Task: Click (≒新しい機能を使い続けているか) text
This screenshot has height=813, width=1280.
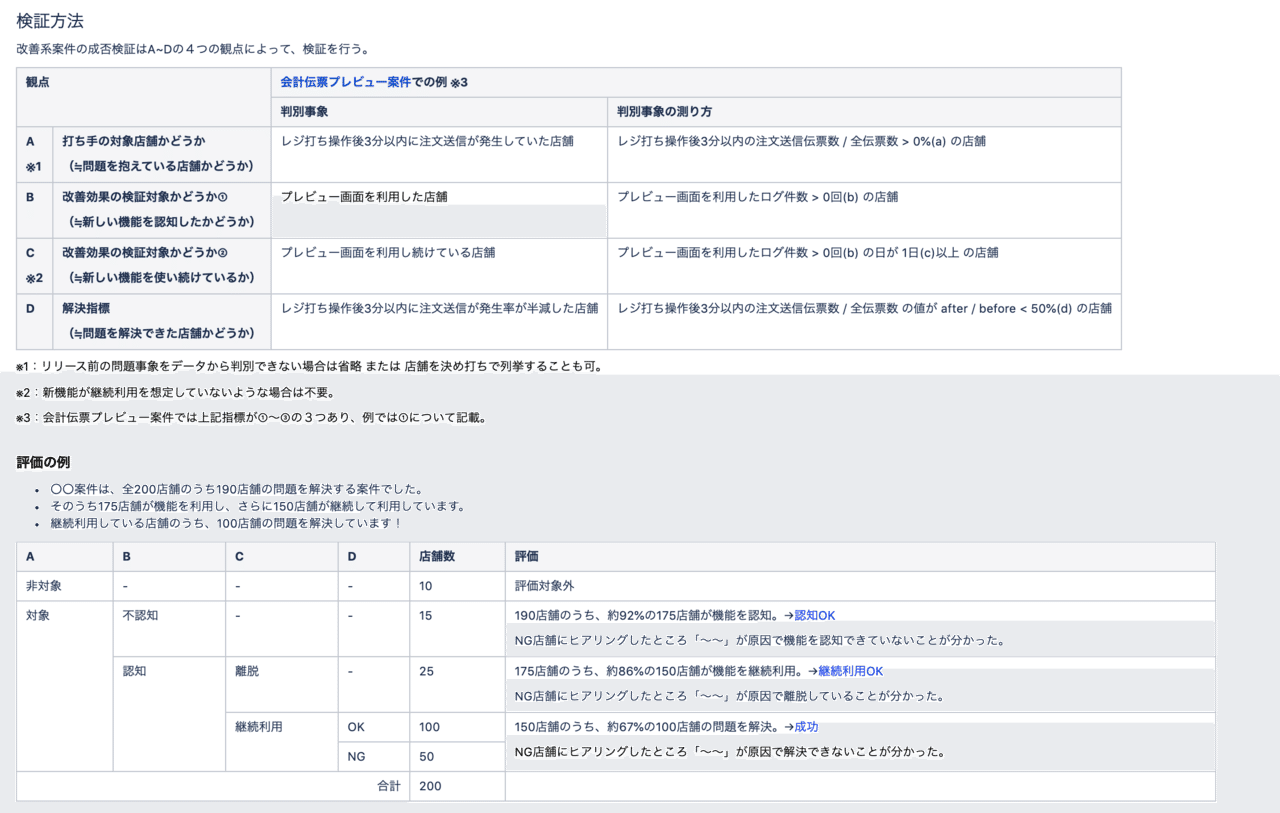Action: click(161, 277)
